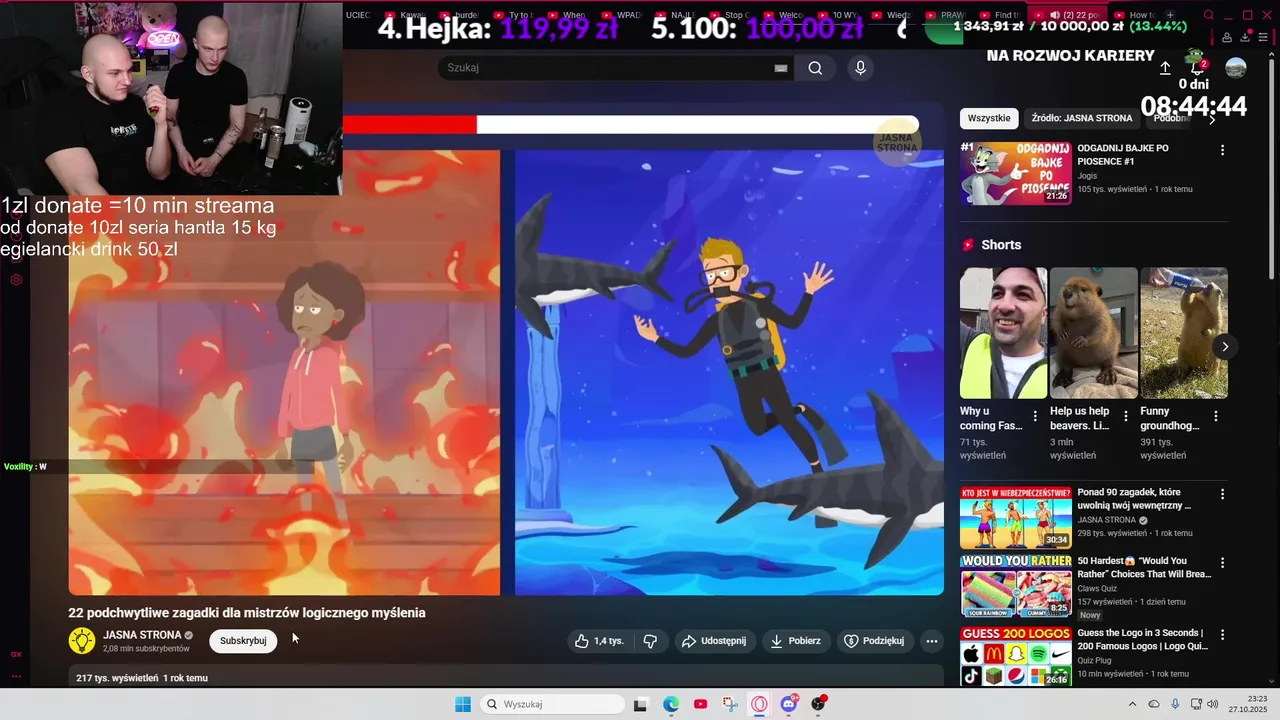Click the volume icon in system tray
Screen dimensions: 1280x720
coord(1213,704)
